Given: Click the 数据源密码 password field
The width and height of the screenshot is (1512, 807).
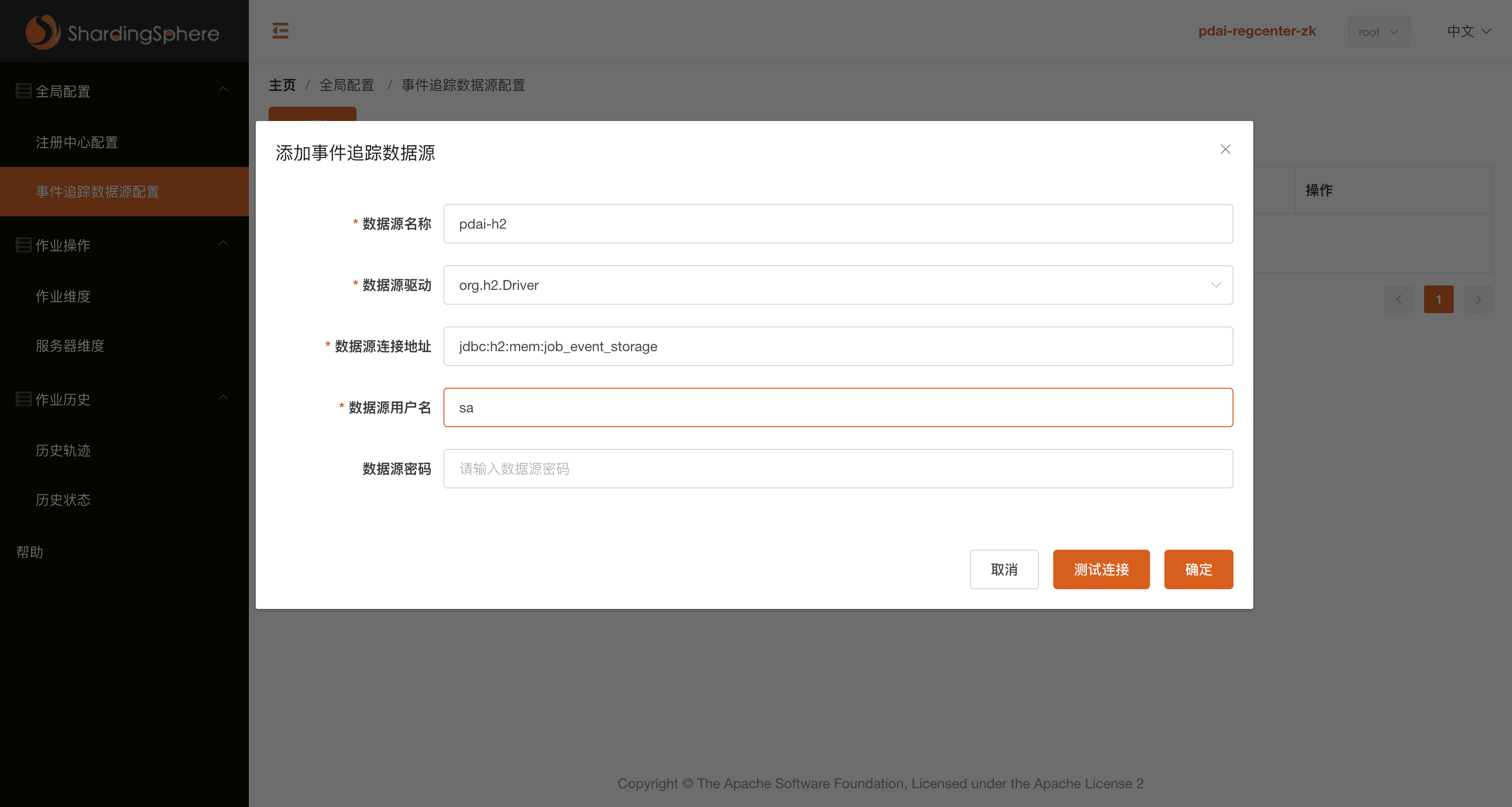Looking at the screenshot, I should tap(837, 468).
